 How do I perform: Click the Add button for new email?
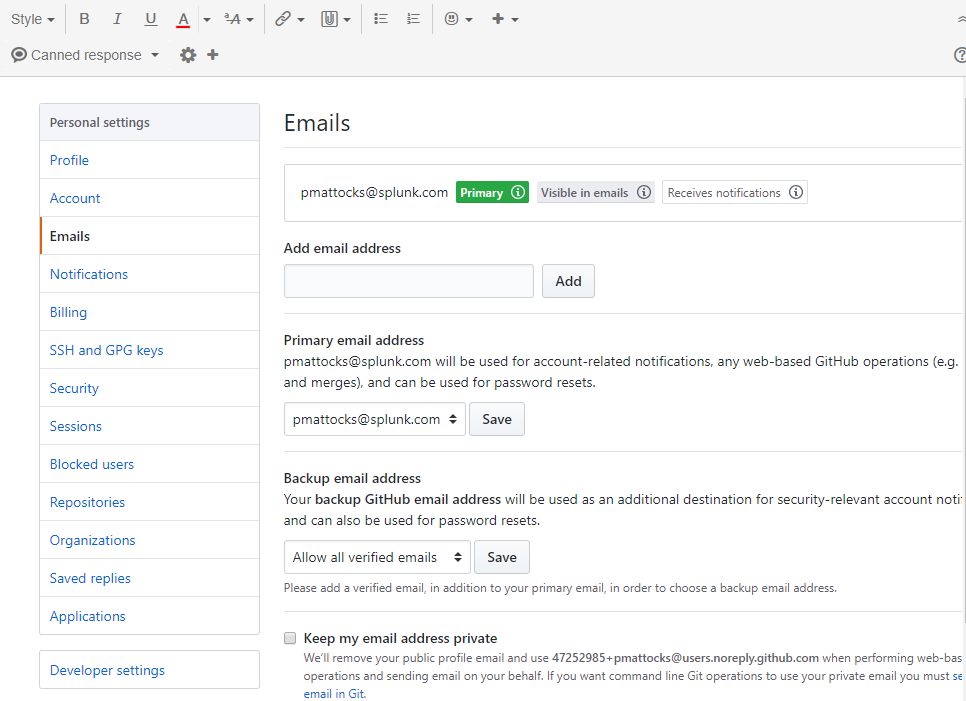coord(568,282)
